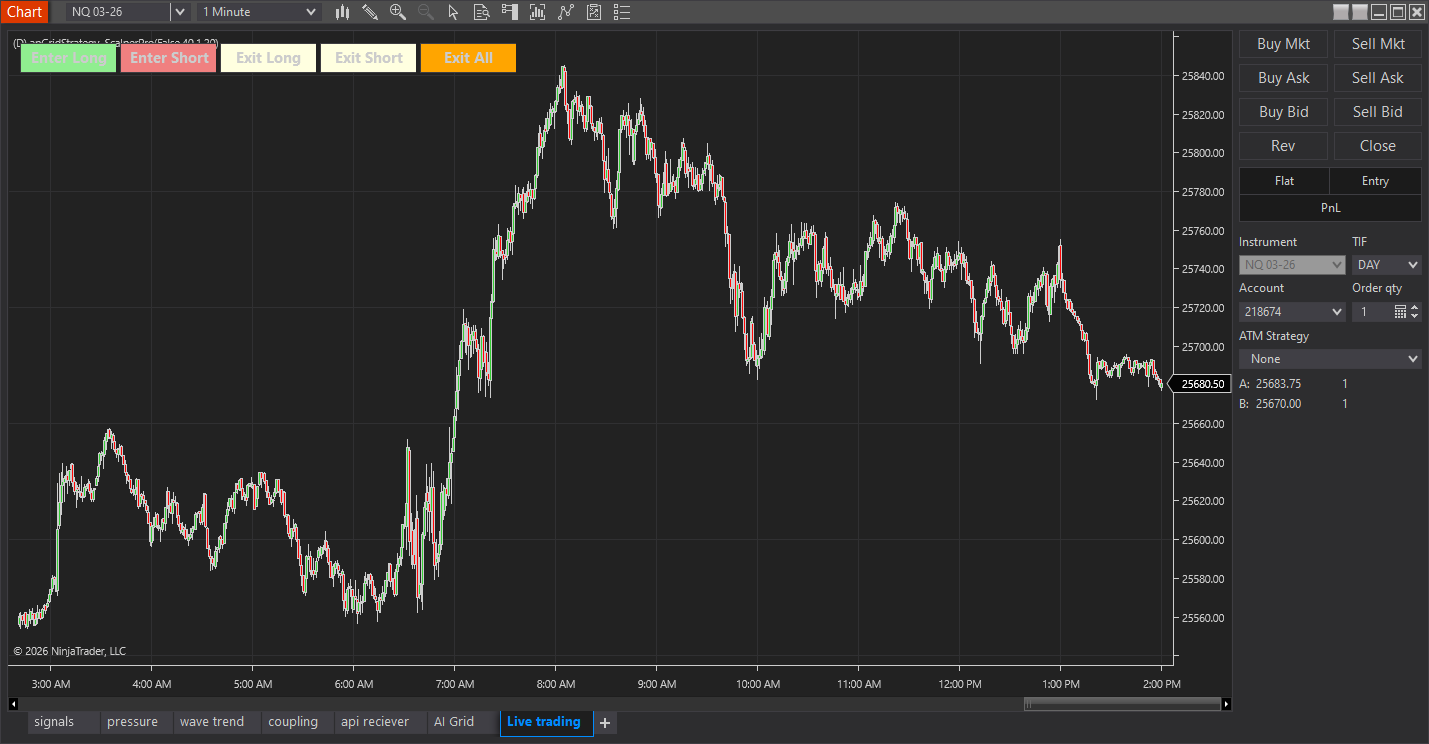Expand the TIF DAY dropdown

(x=1386, y=264)
